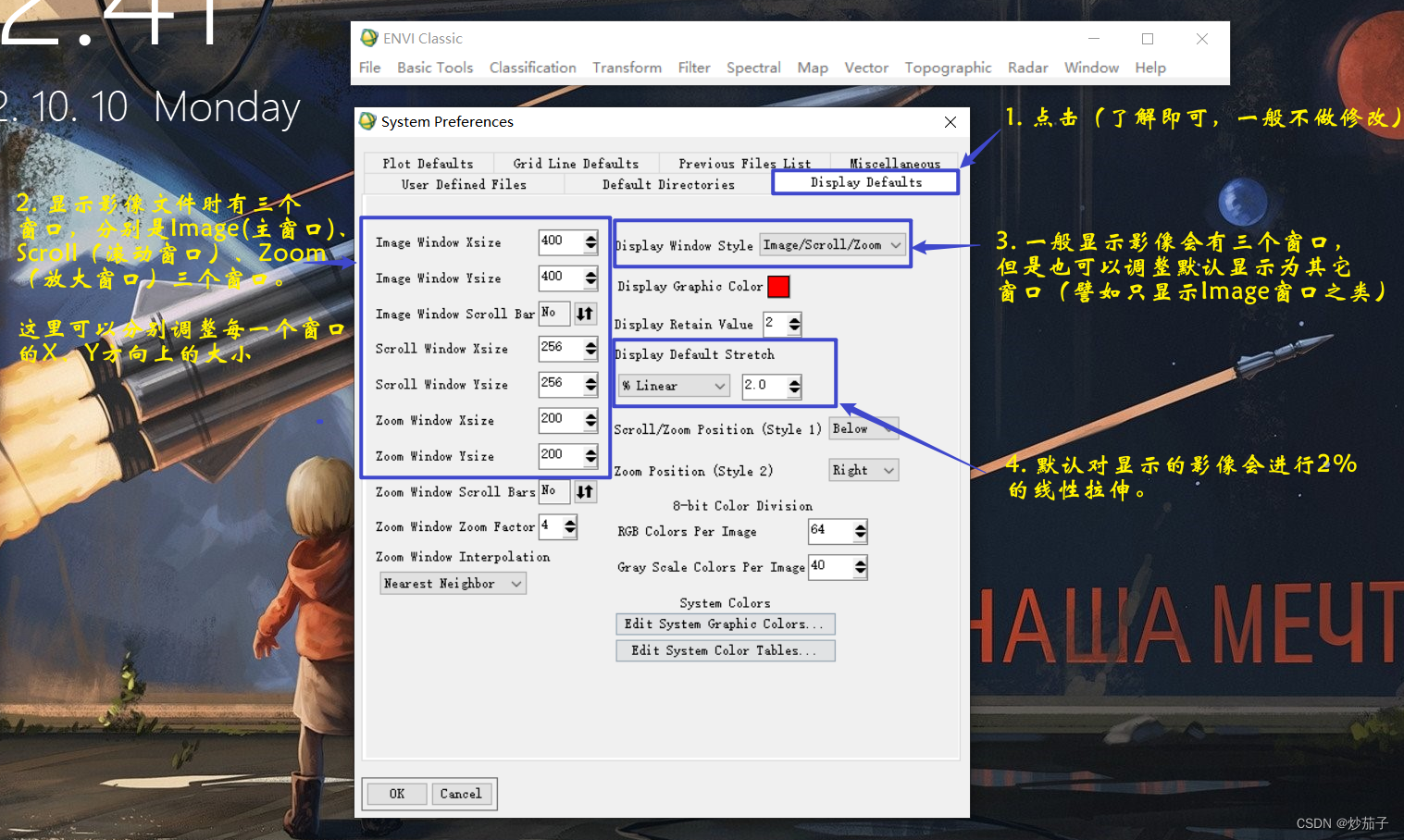This screenshot has height=840, width=1404.
Task: Click the RGB Colors value field showing 64
Action: (x=831, y=530)
